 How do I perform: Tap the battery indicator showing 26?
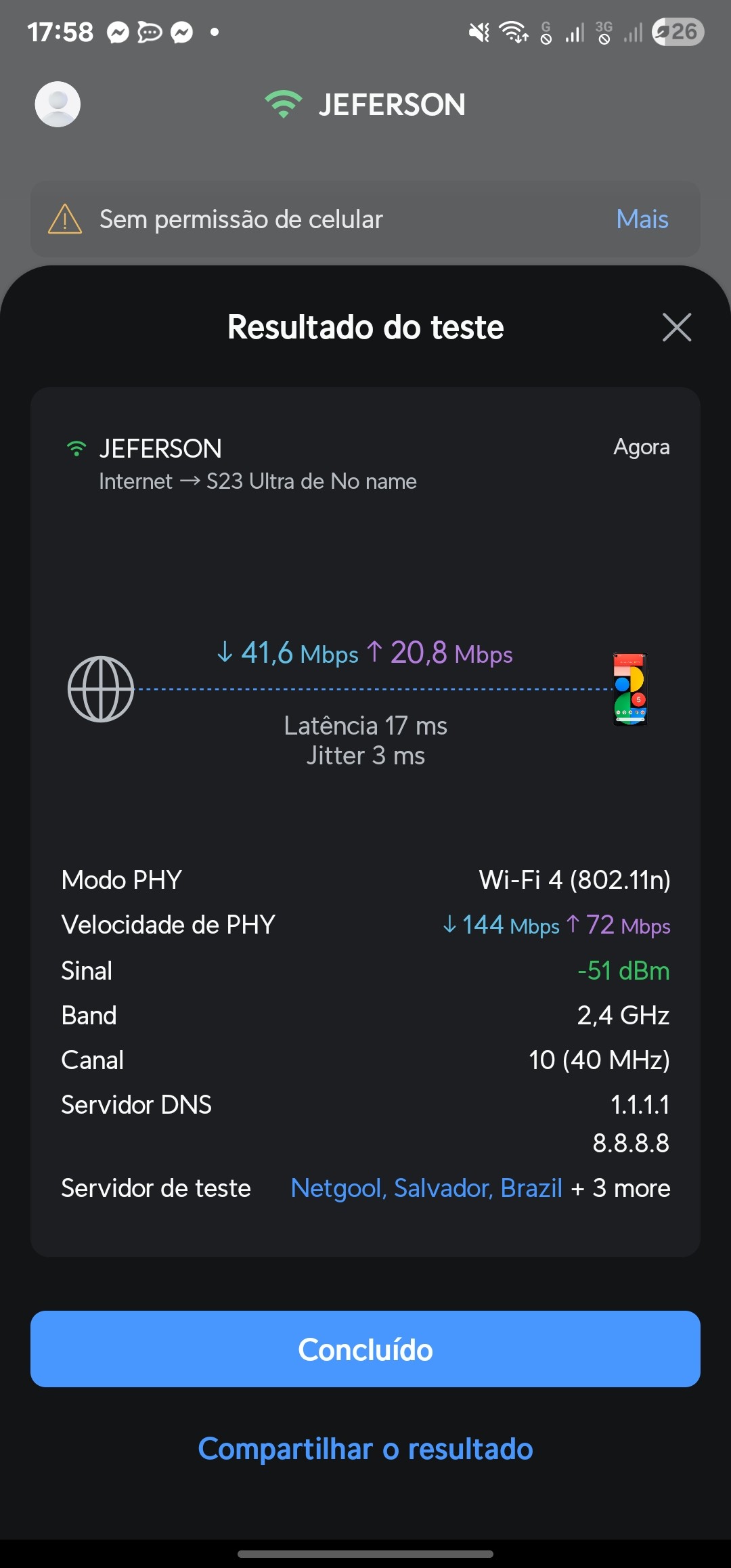pyautogui.click(x=678, y=32)
